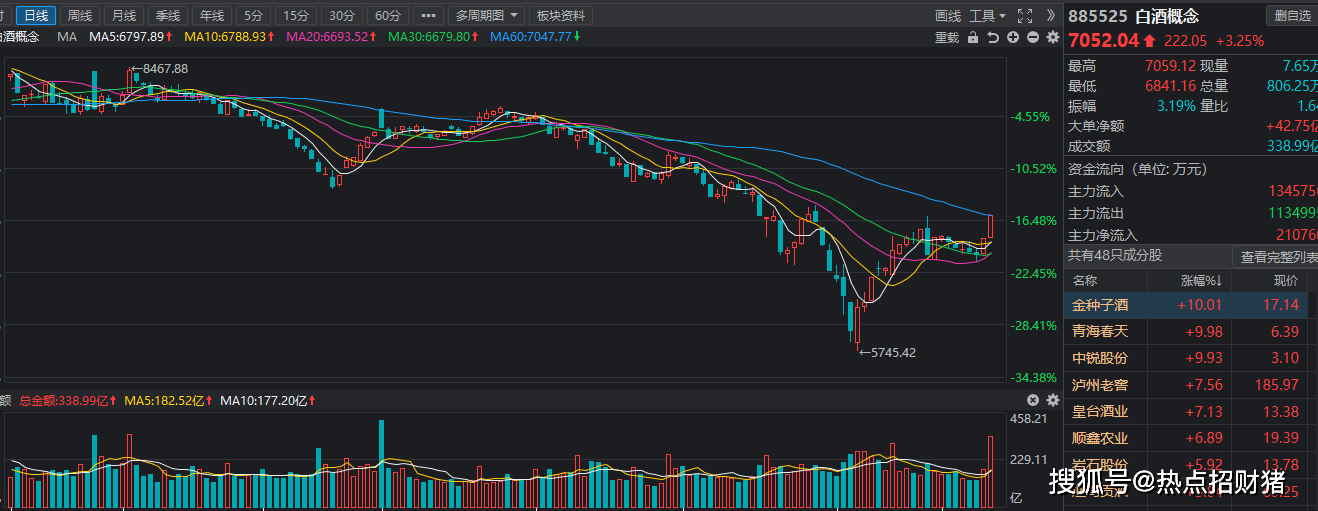Sort by 涨幅% column header
1318x511 pixels.
coord(1200,281)
